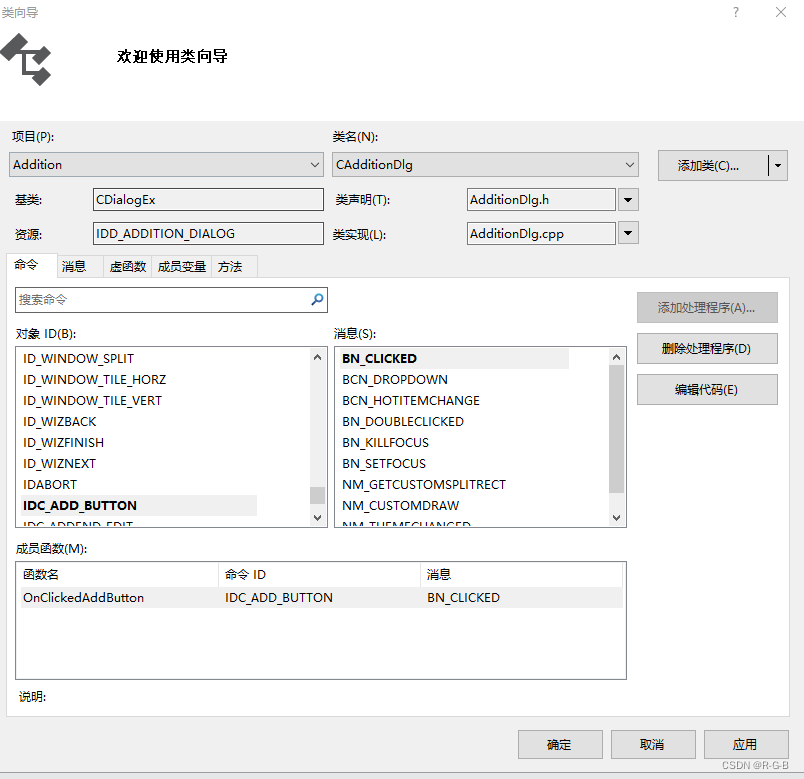Click object ID list scroll-down arrow

point(317,517)
